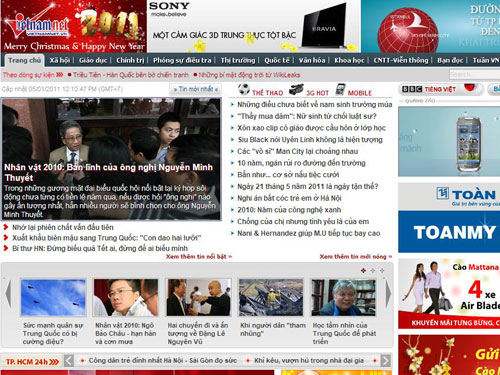Open article about nam sinh trường múa
Screen dimensions: 500x375
(315, 105)
